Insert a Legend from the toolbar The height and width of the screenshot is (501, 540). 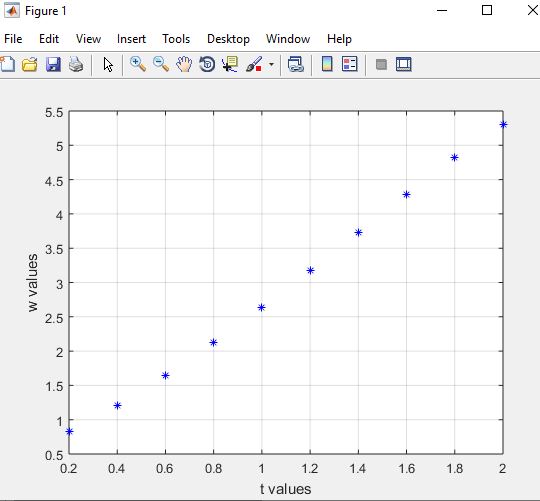point(350,64)
